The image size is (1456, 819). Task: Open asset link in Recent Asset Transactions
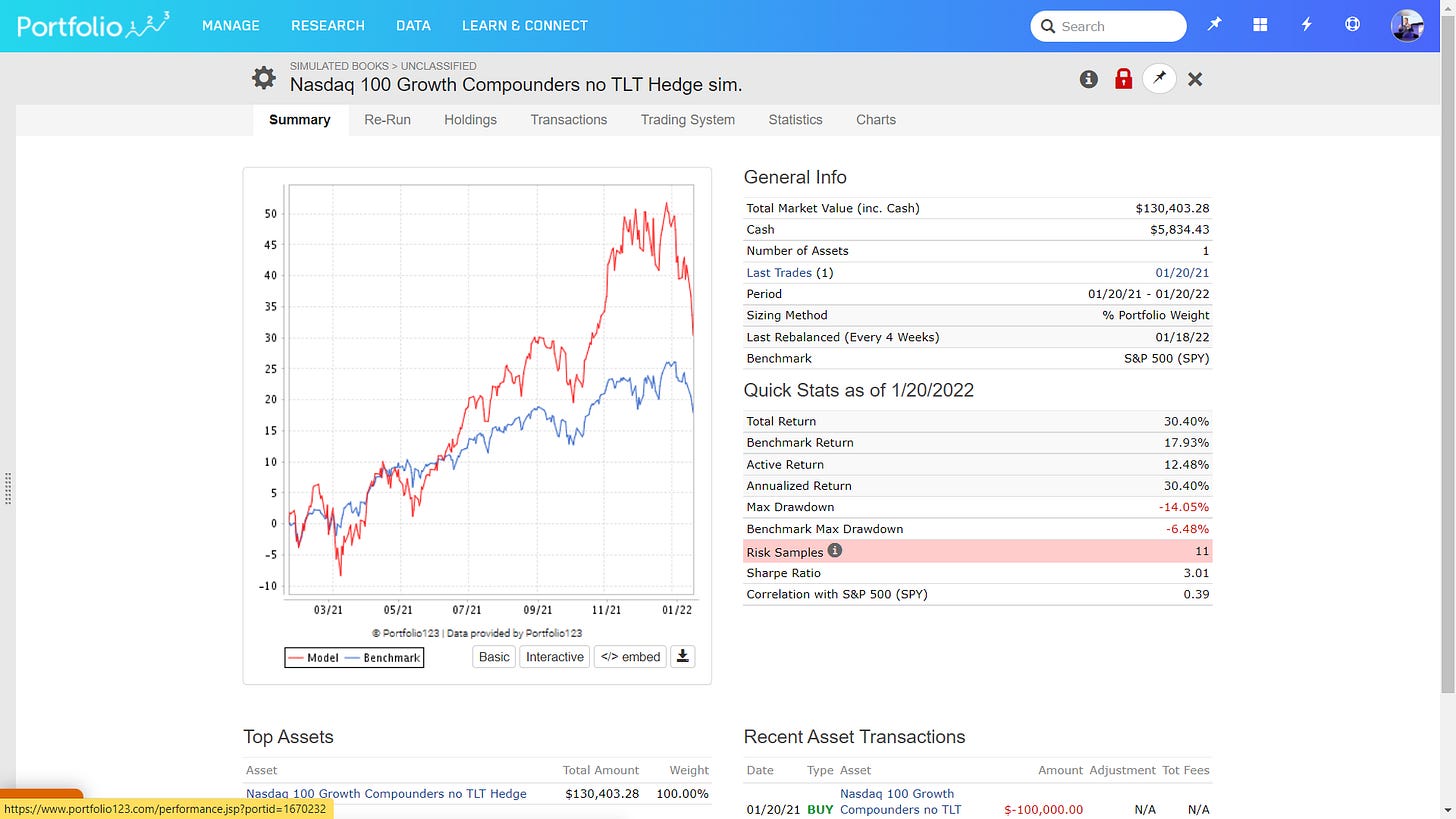pos(900,802)
